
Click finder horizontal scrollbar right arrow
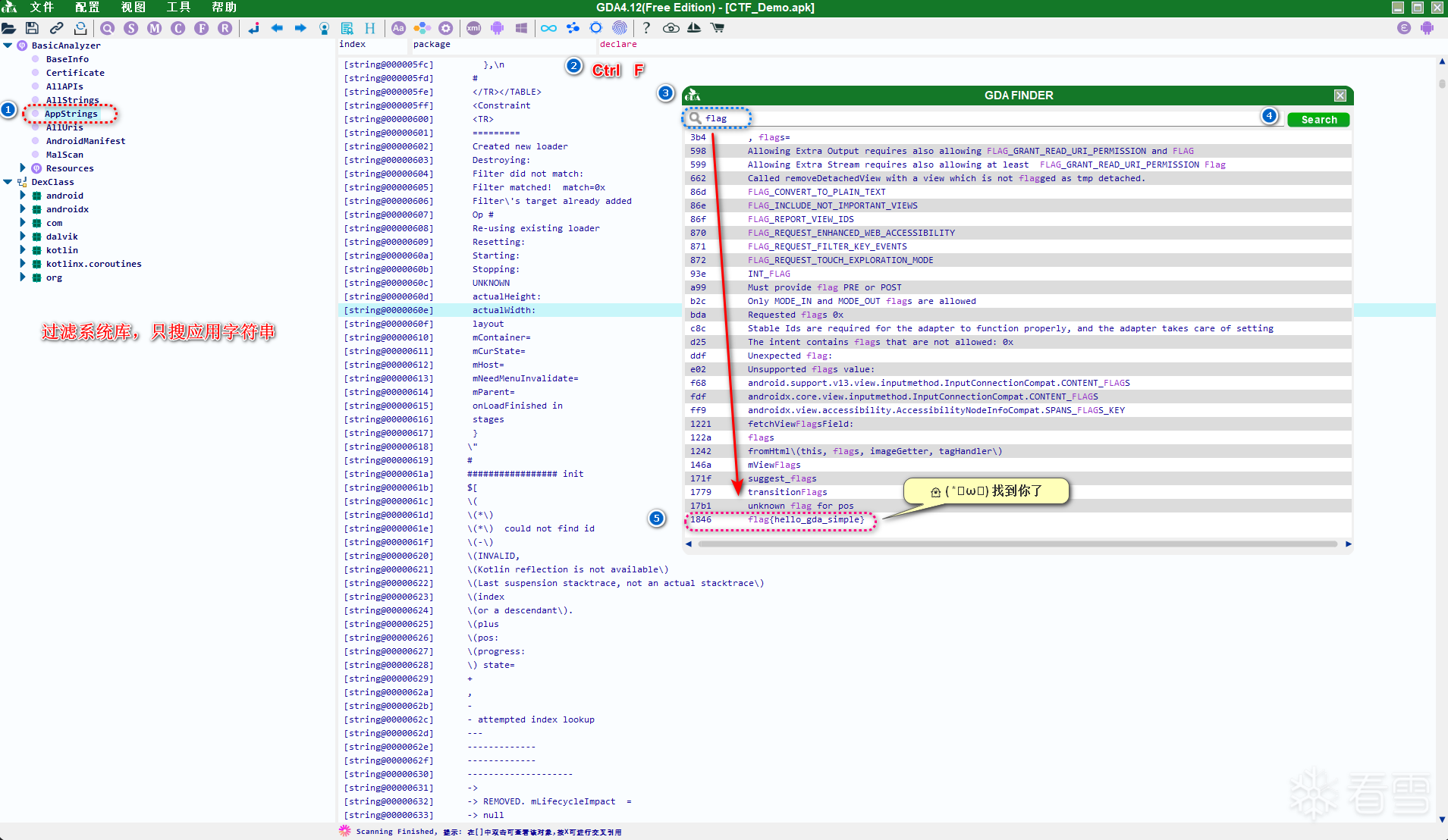tap(1348, 544)
